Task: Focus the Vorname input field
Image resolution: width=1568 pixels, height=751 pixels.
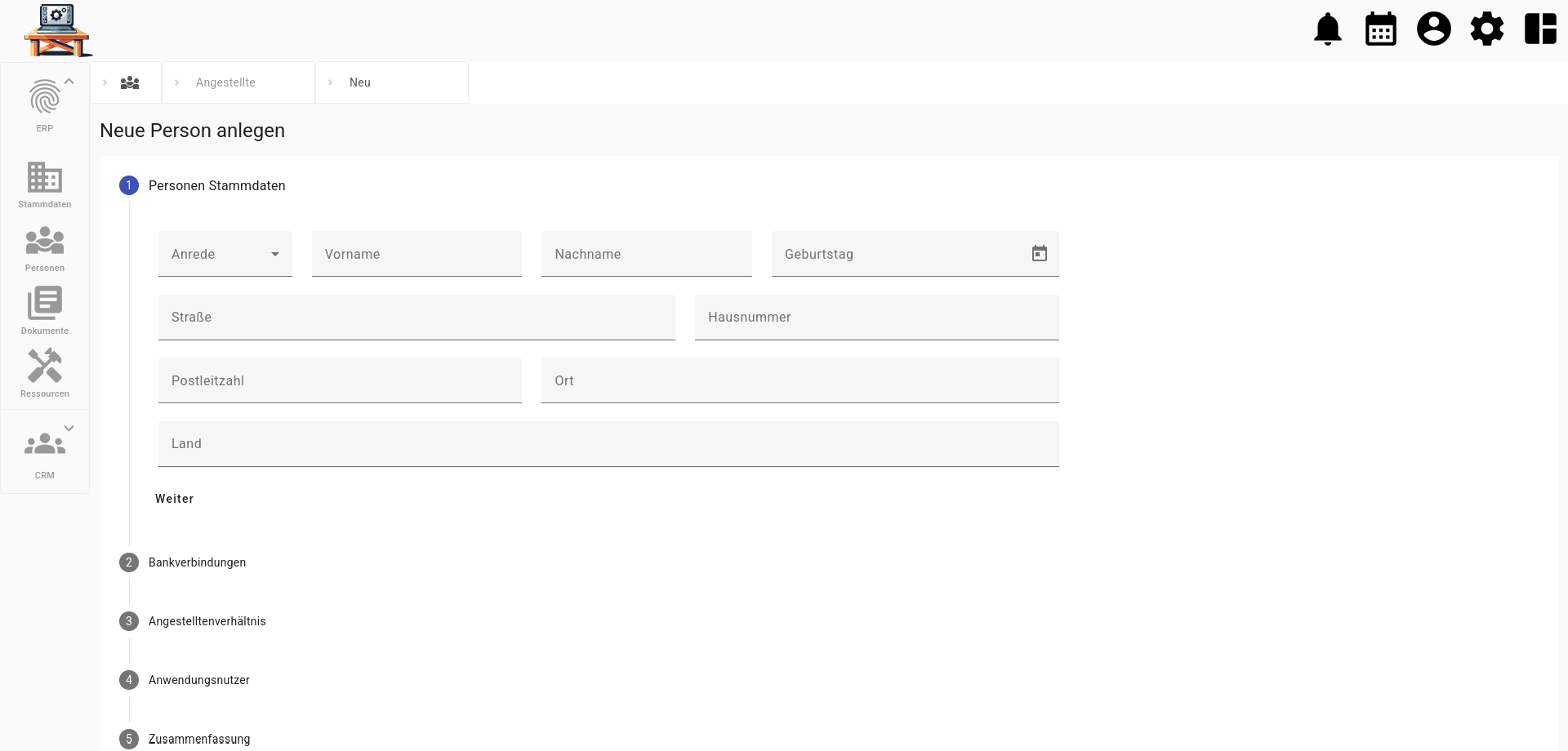Action: [416, 254]
